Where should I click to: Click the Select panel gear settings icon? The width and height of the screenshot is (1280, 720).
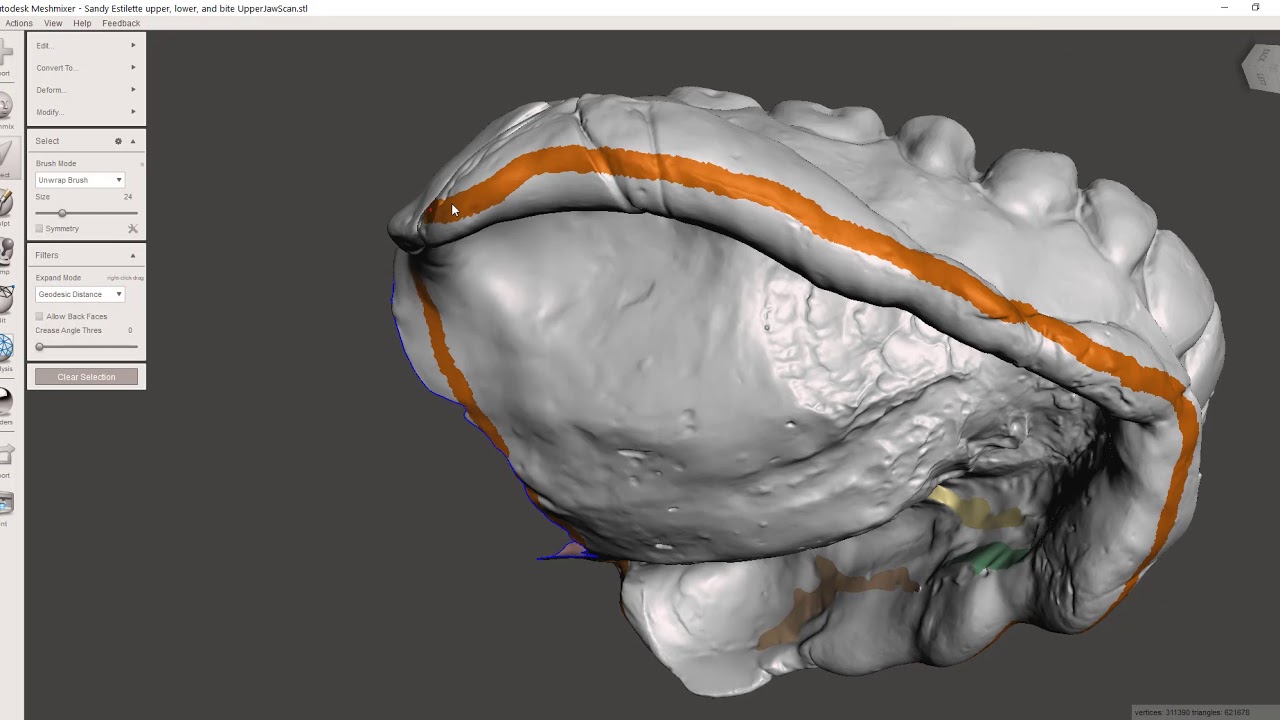click(x=118, y=141)
